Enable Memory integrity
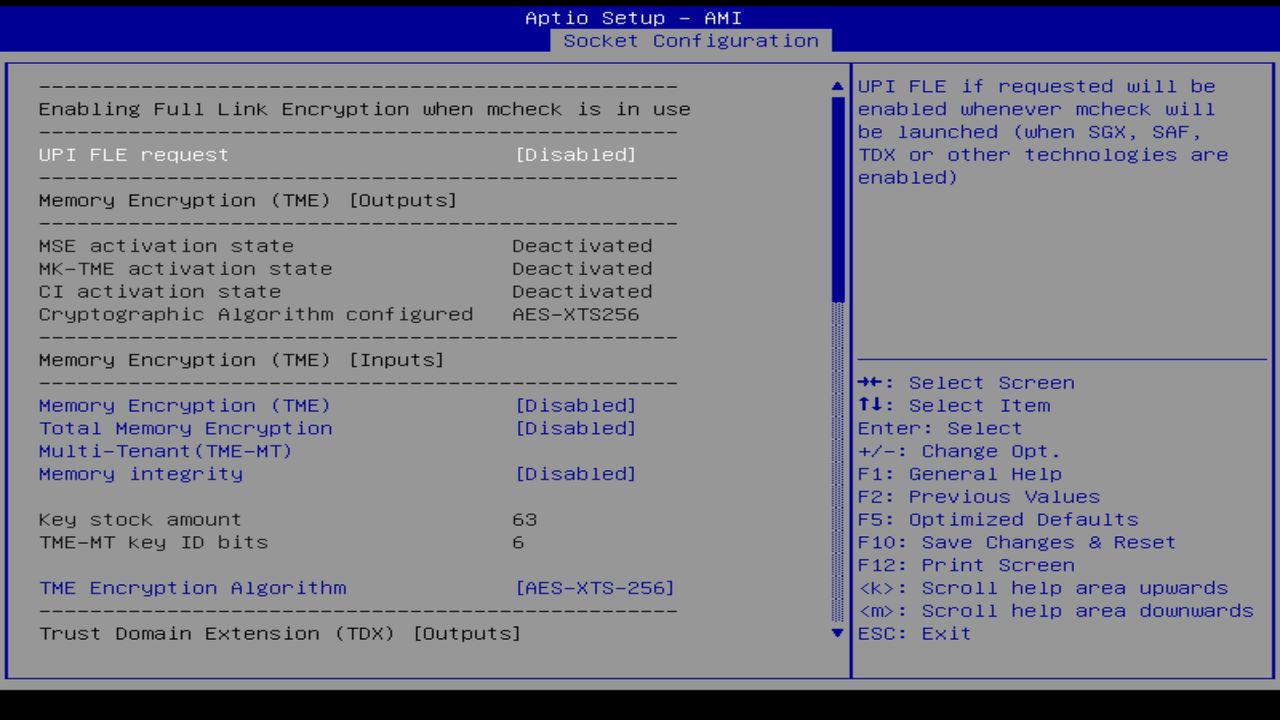1280x720 pixels. (577, 473)
